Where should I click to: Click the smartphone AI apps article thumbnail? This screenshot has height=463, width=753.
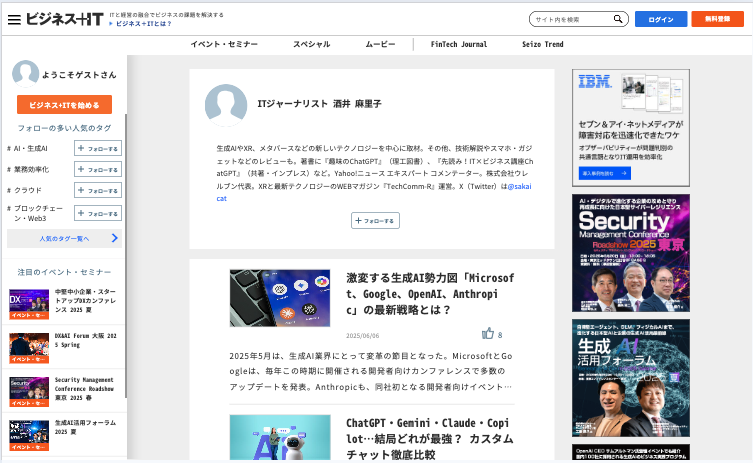tap(280, 298)
